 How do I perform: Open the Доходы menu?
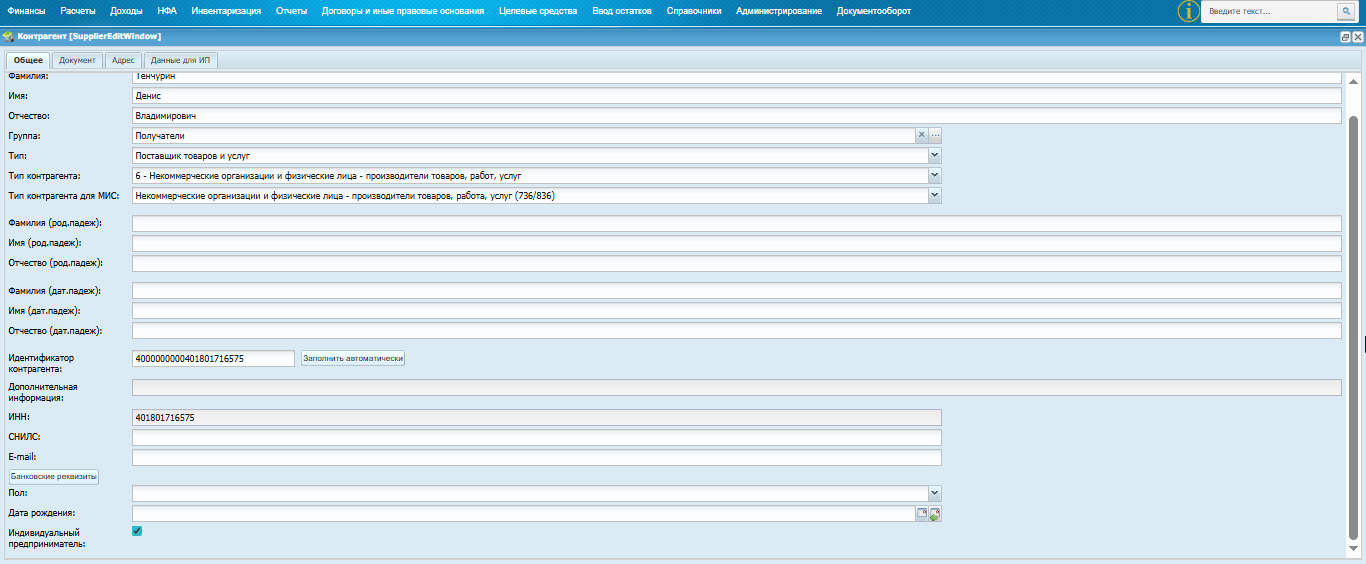(x=126, y=11)
